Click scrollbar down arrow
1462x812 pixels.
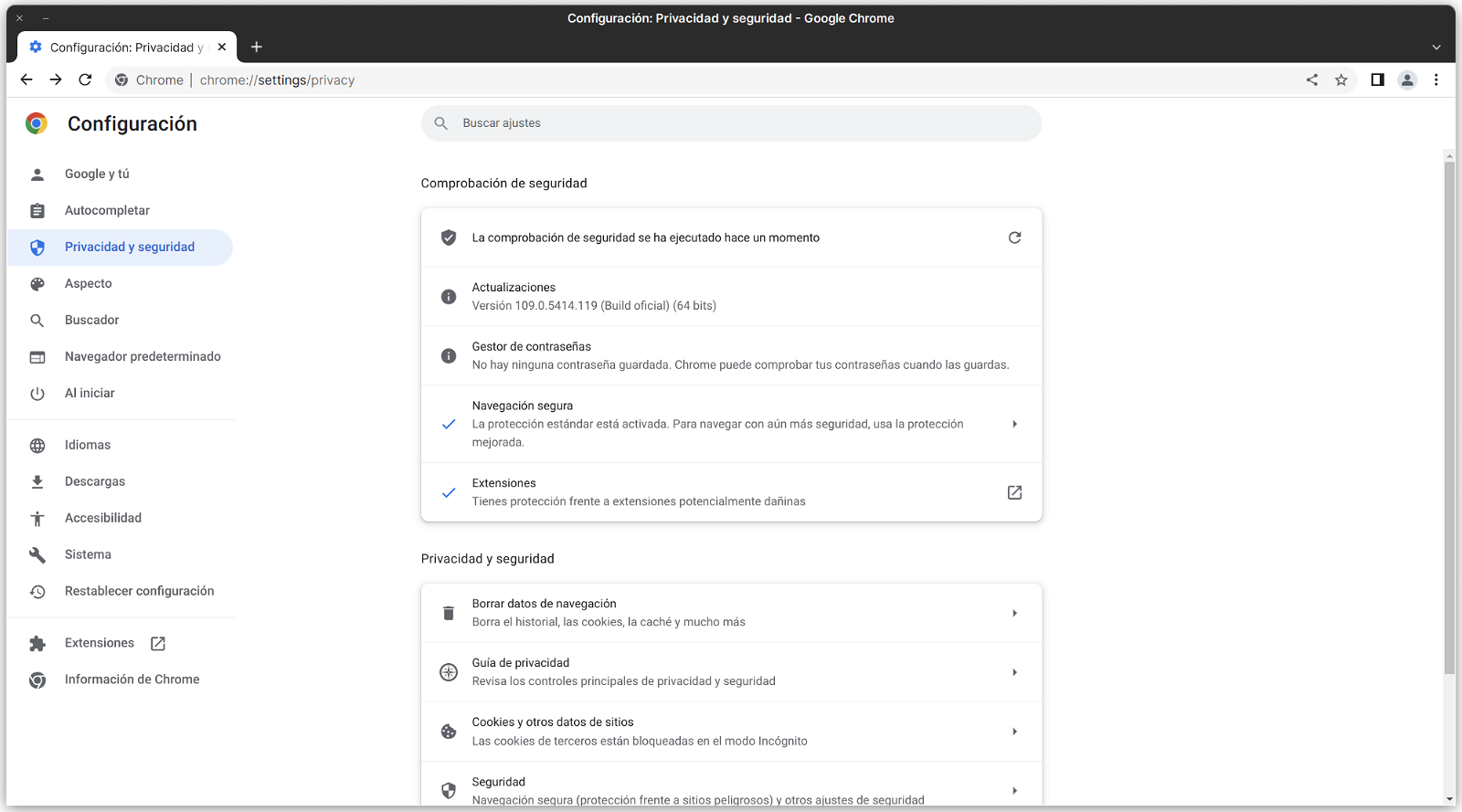(1449, 799)
